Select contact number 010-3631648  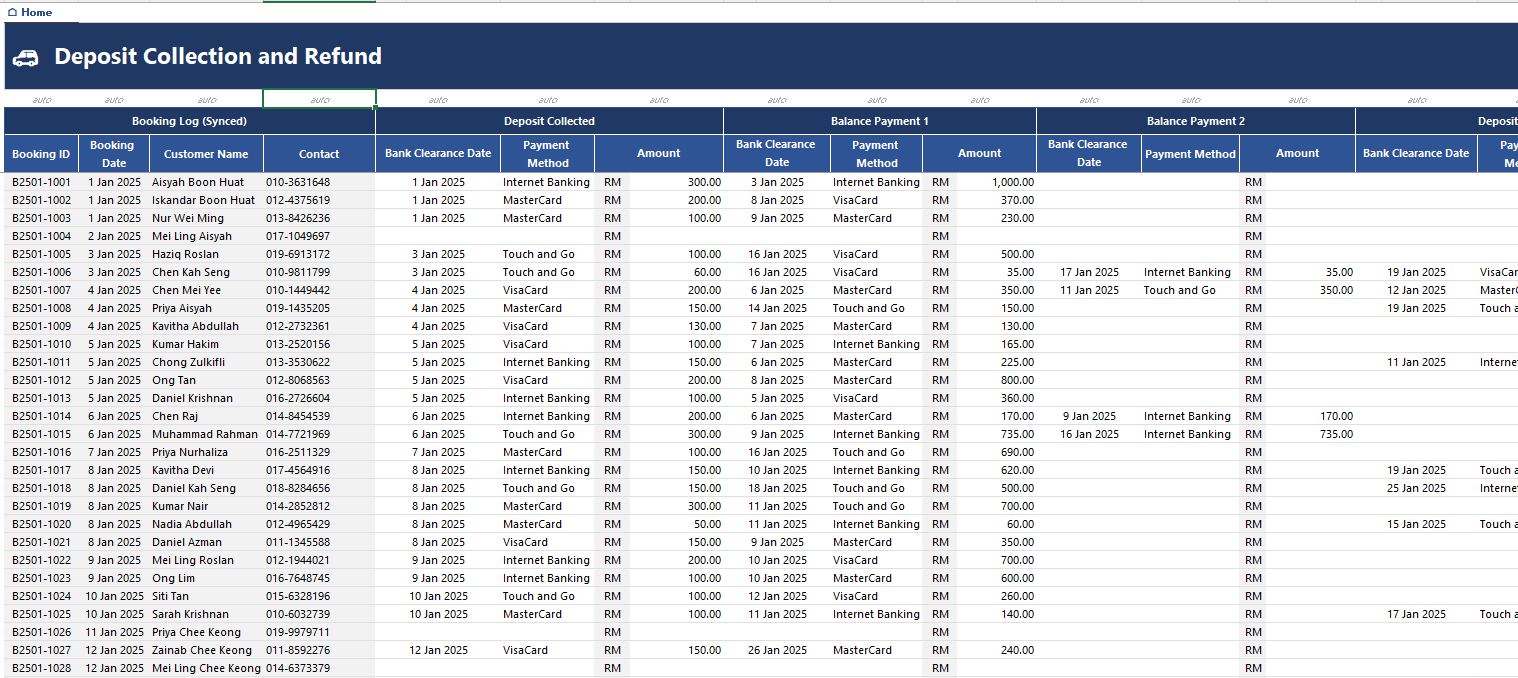tap(298, 182)
